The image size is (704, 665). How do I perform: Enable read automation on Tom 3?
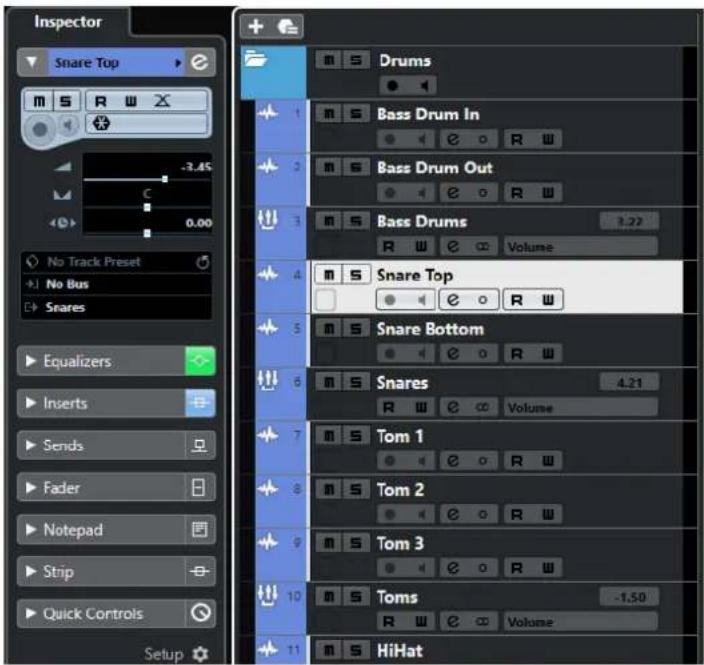click(x=517, y=568)
